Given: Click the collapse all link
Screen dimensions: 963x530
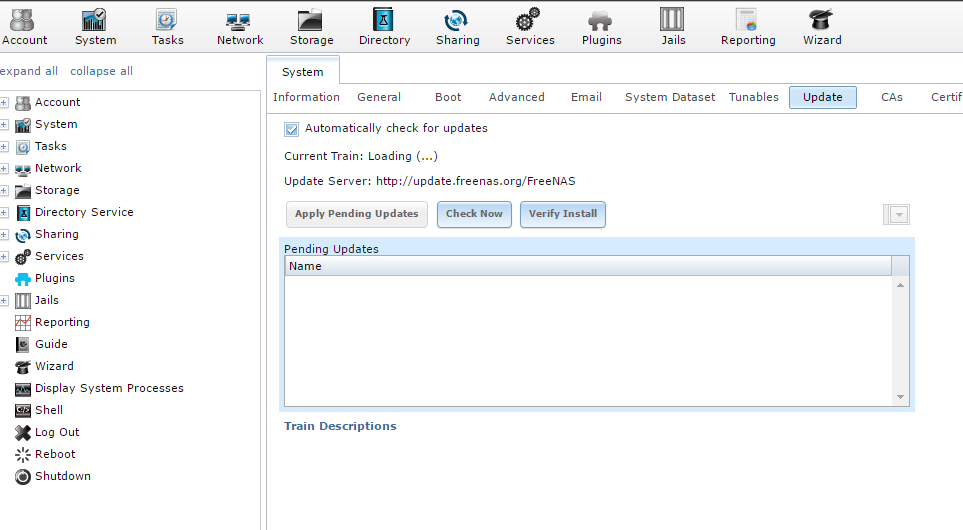Looking at the screenshot, I should click(x=101, y=71).
